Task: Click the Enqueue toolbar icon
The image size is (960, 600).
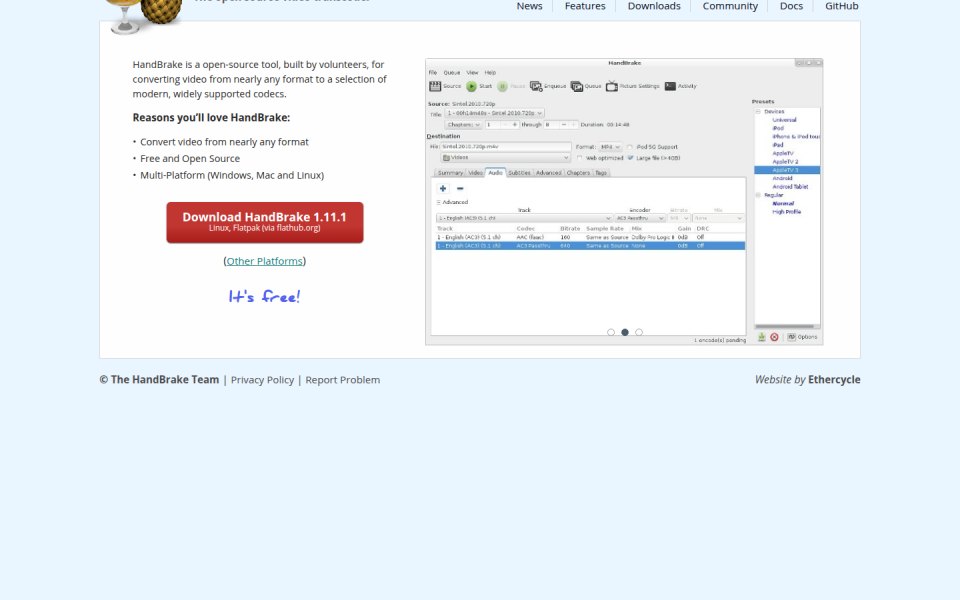Action: [x=536, y=86]
